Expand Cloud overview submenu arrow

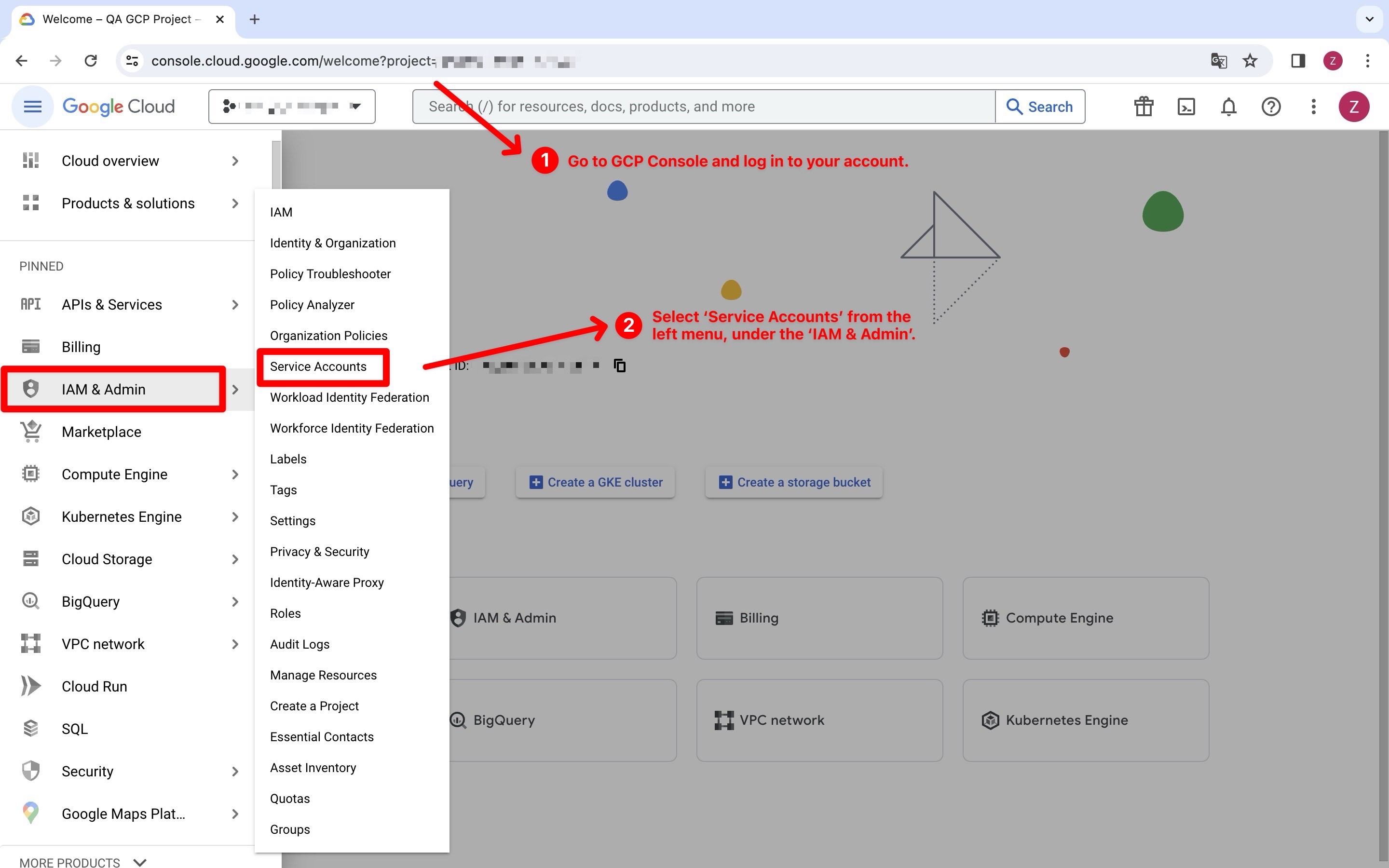(235, 161)
